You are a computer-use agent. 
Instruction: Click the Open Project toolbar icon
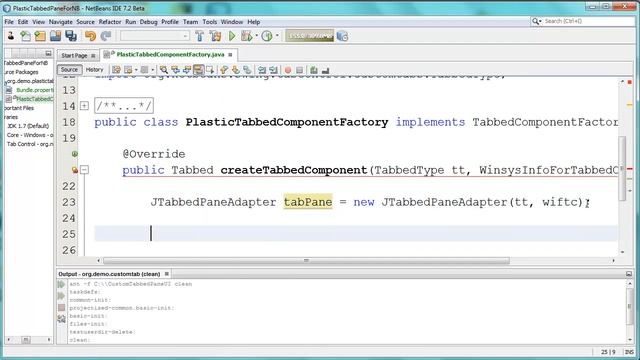56,36
